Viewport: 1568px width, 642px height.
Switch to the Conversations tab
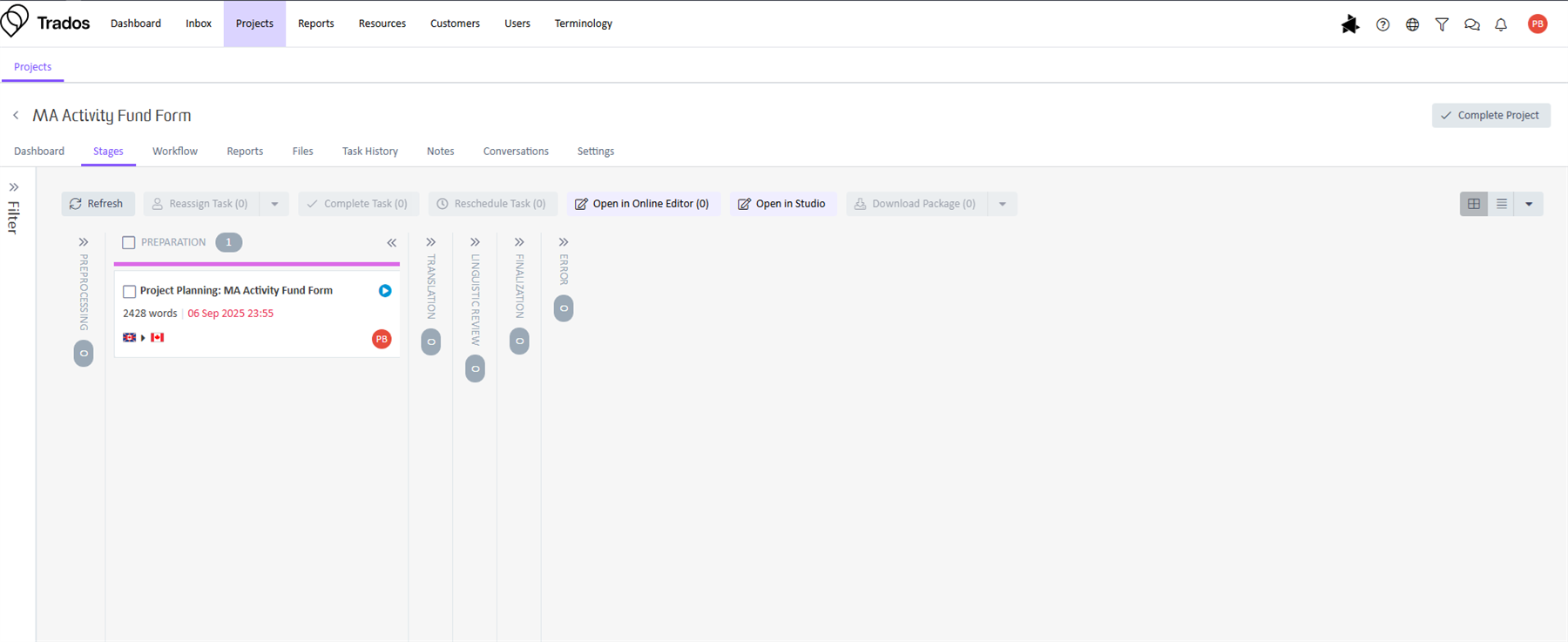tap(516, 152)
